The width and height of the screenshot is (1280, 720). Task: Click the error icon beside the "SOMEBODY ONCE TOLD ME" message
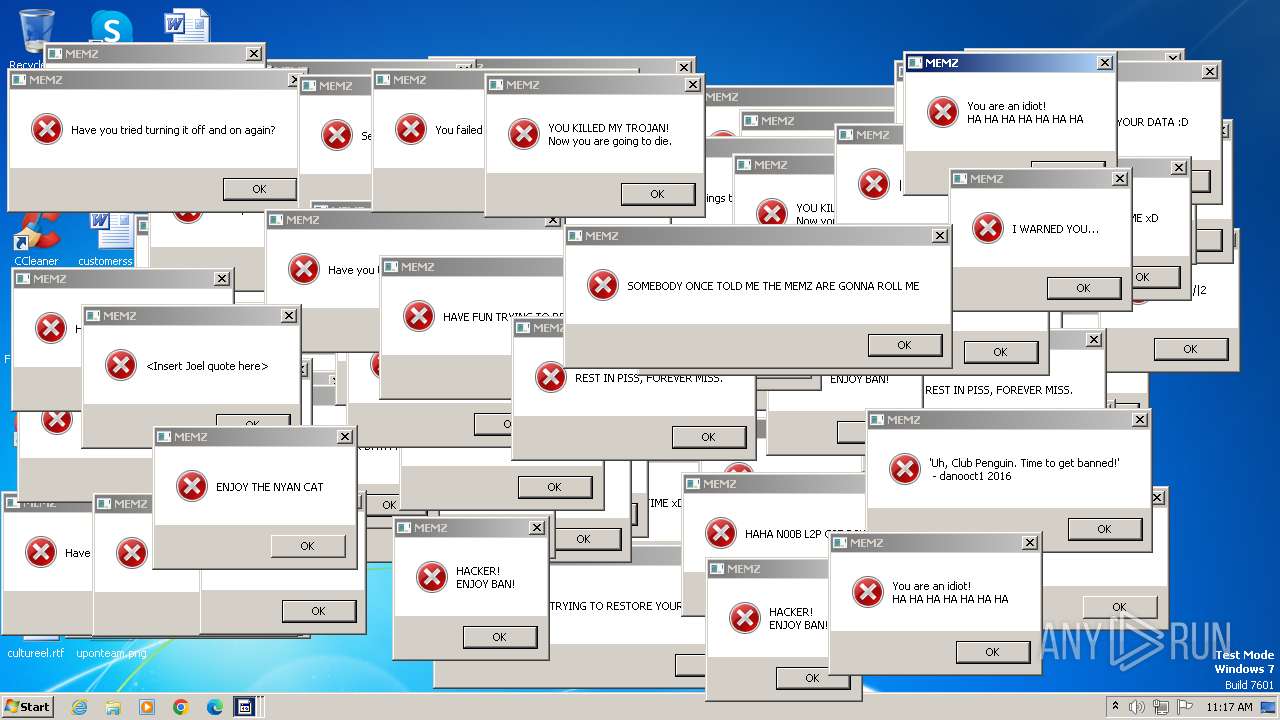(x=602, y=286)
